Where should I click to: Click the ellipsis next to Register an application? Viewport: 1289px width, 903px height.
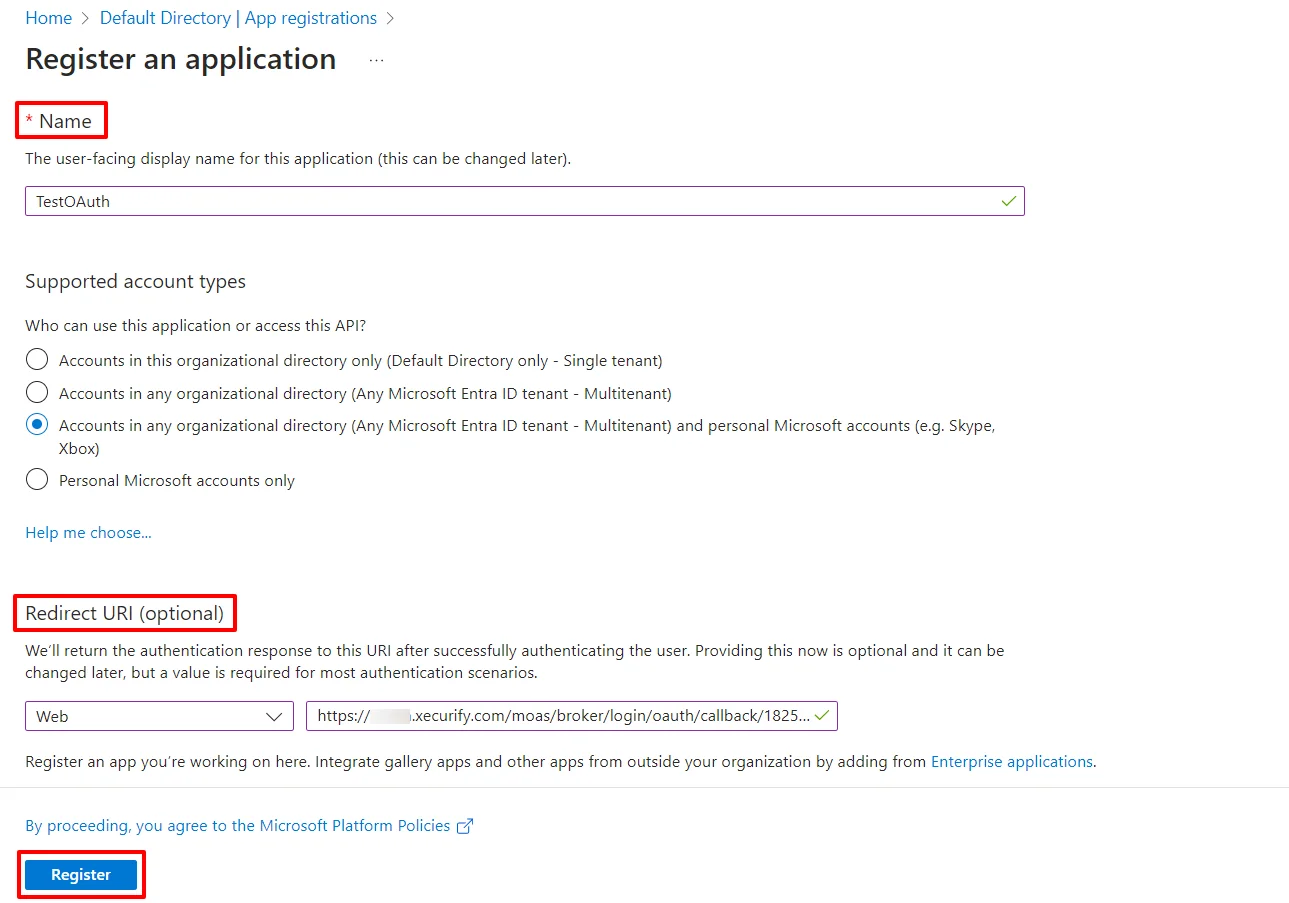(376, 61)
